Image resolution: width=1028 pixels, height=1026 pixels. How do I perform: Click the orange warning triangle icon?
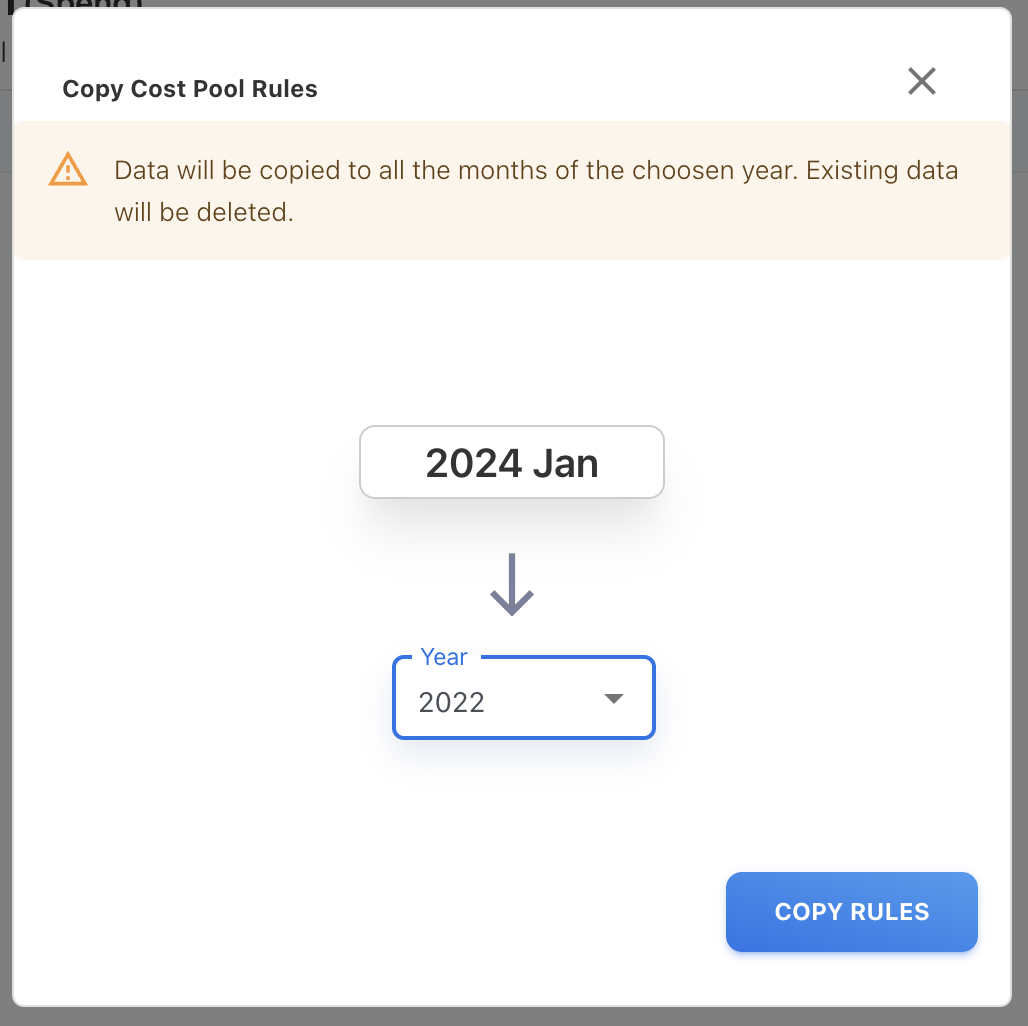coord(68,170)
